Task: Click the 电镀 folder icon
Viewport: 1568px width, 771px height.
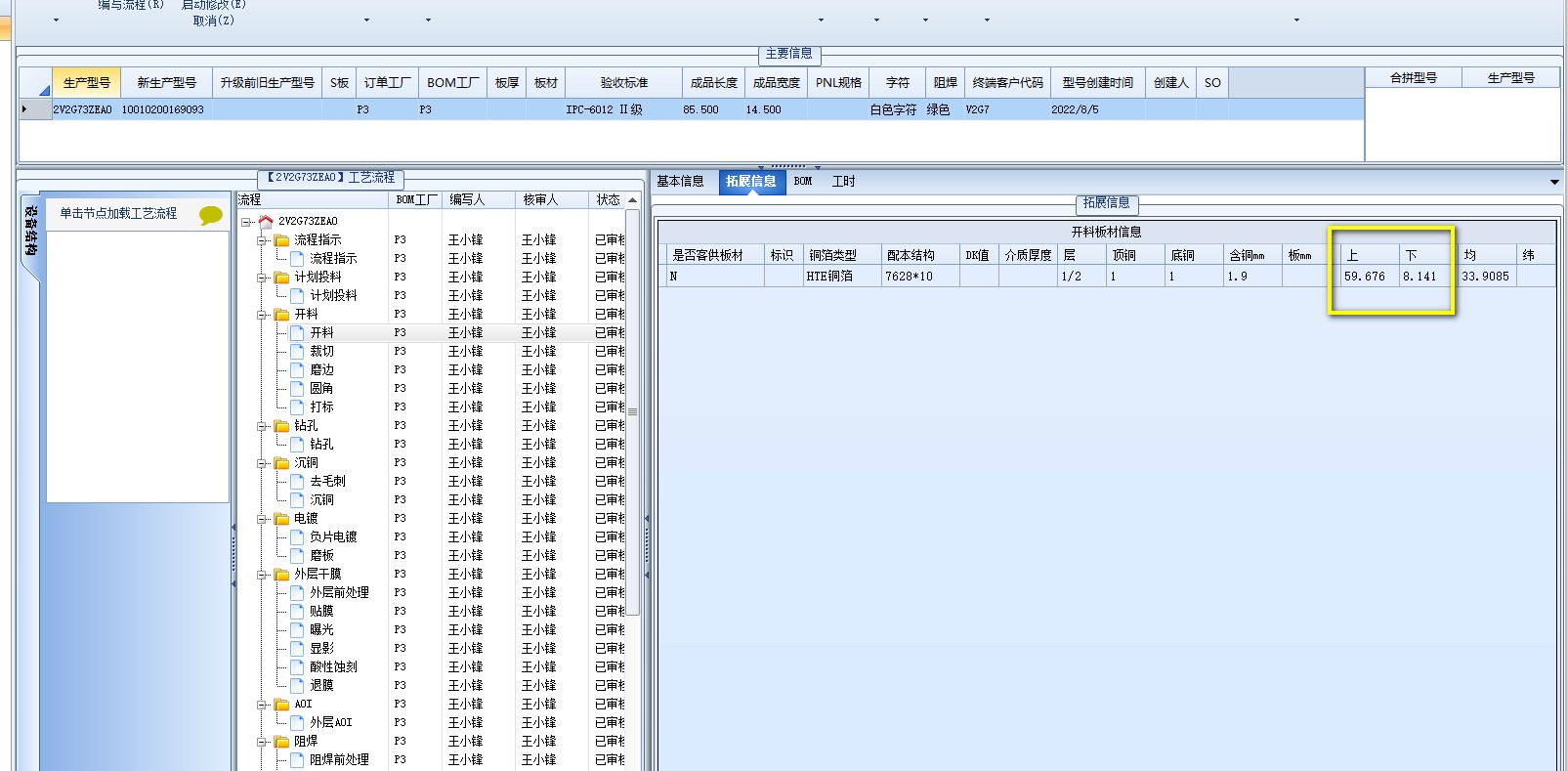Action: pos(282,518)
